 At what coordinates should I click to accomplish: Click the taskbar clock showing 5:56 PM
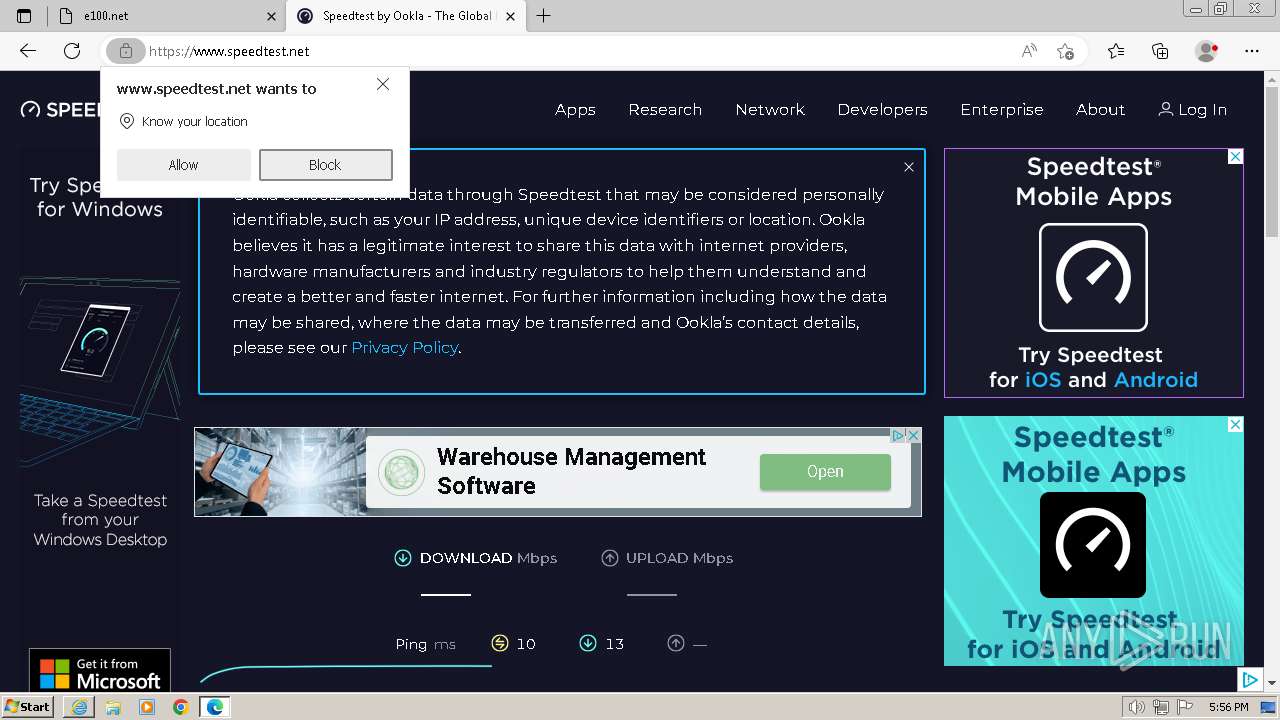click(1228, 707)
